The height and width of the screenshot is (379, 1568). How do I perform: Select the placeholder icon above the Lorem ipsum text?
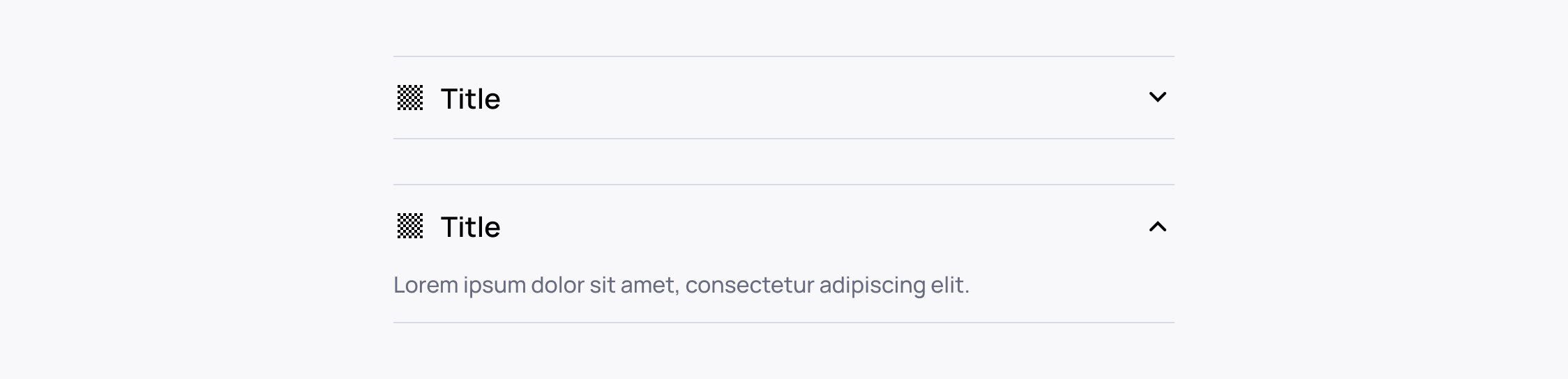click(410, 226)
